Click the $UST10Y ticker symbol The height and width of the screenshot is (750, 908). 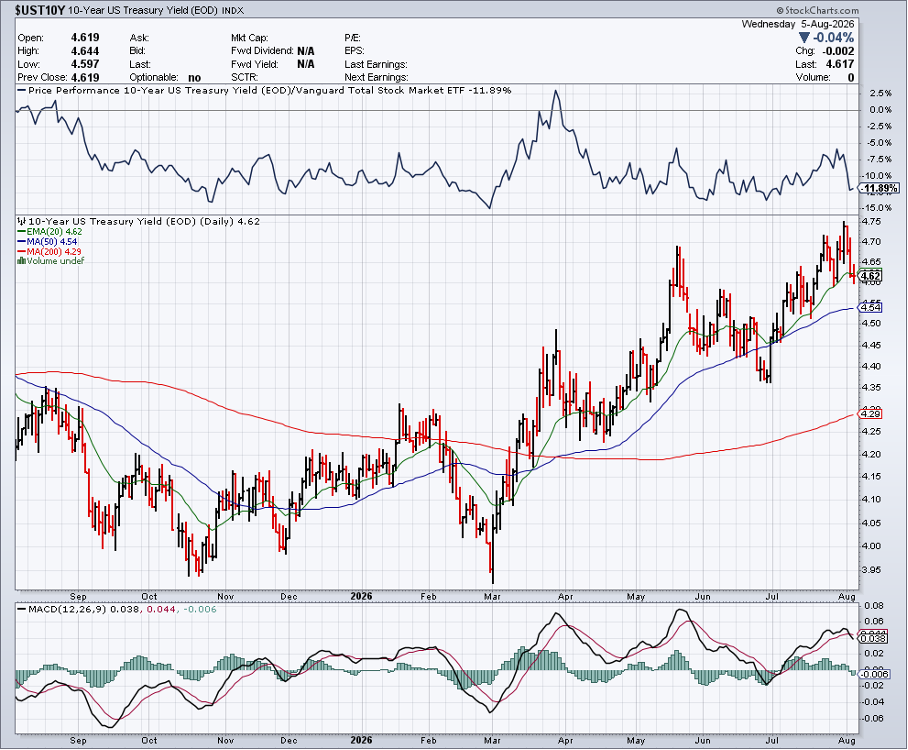coord(39,10)
